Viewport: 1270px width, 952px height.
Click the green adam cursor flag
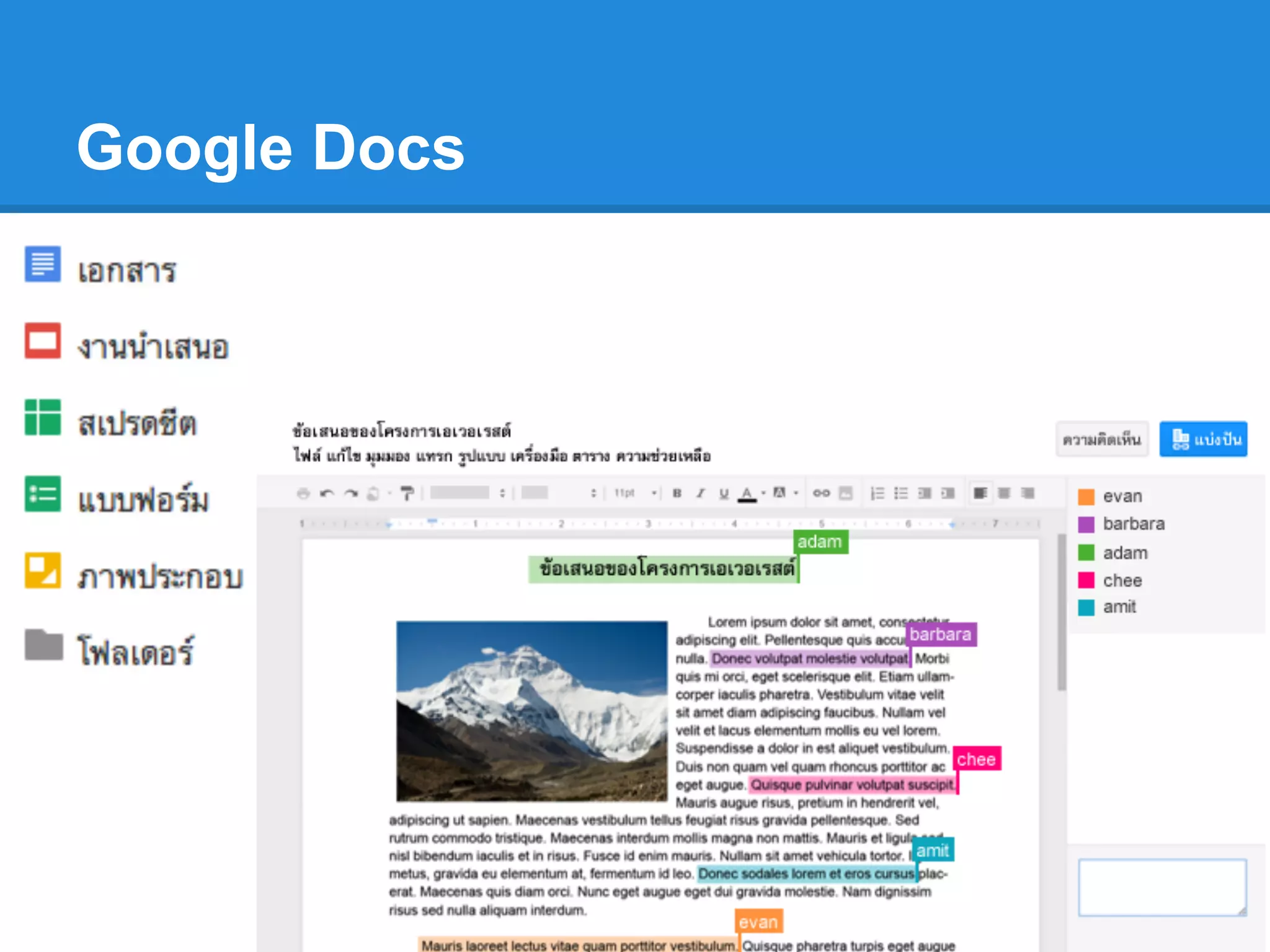tap(820, 542)
